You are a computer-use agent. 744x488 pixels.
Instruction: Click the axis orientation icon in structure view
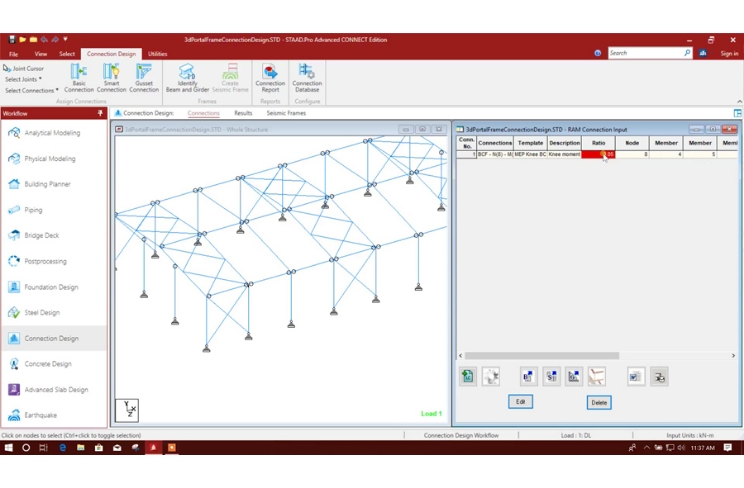coord(127,410)
